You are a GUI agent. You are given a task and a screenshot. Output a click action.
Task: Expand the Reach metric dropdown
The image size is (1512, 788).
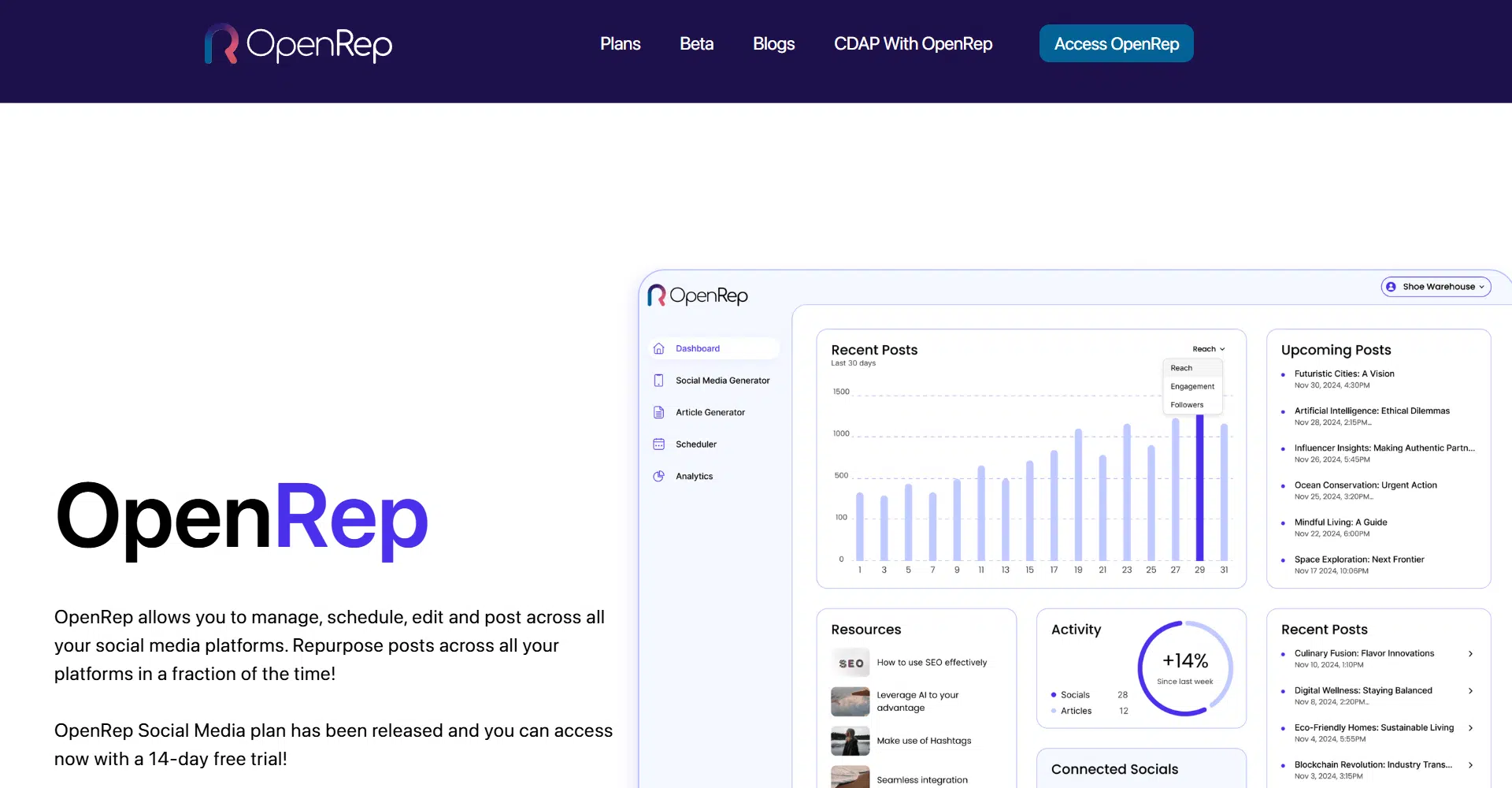point(1208,349)
